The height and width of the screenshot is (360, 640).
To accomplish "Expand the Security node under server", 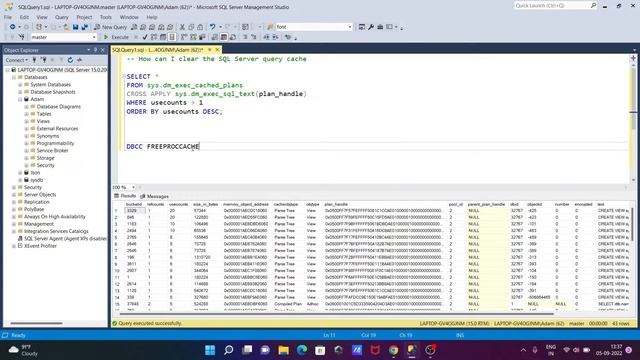I will coord(14,187).
